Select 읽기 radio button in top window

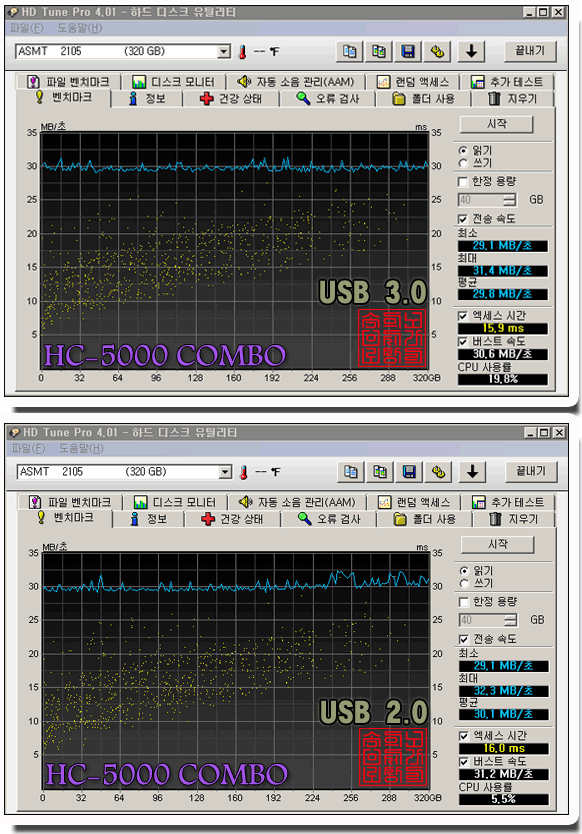tap(463, 151)
